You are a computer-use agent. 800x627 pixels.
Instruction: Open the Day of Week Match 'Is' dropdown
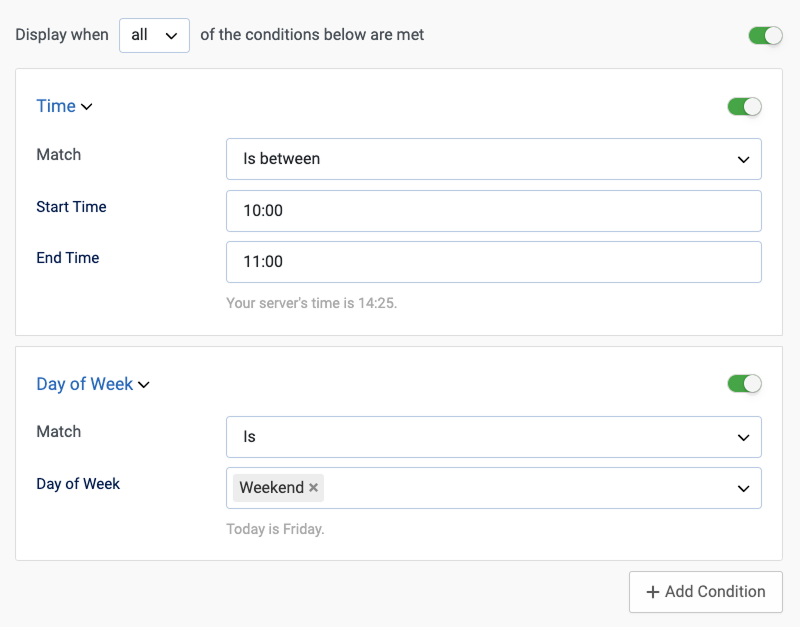click(x=493, y=437)
